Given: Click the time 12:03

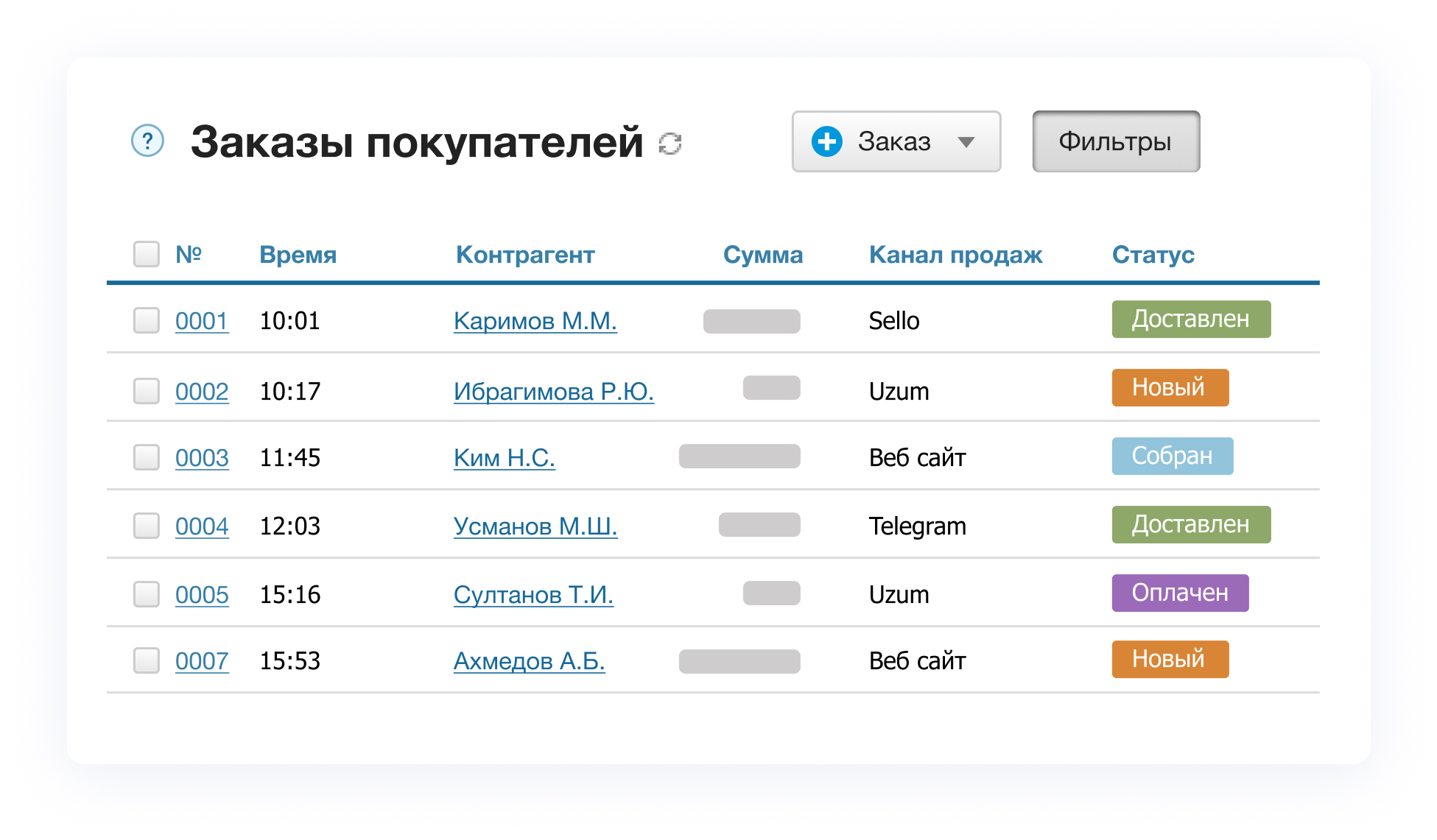Looking at the screenshot, I should 290,526.
